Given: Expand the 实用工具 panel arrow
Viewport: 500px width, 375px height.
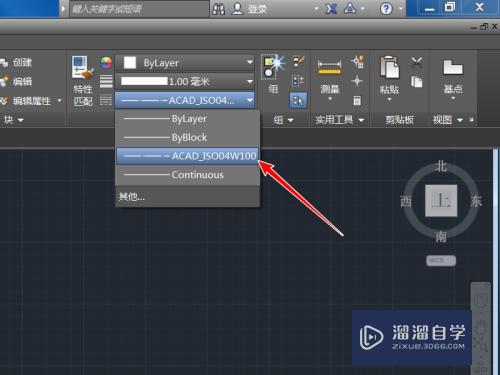Looking at the screenshot, I should (x=362, y=120).
